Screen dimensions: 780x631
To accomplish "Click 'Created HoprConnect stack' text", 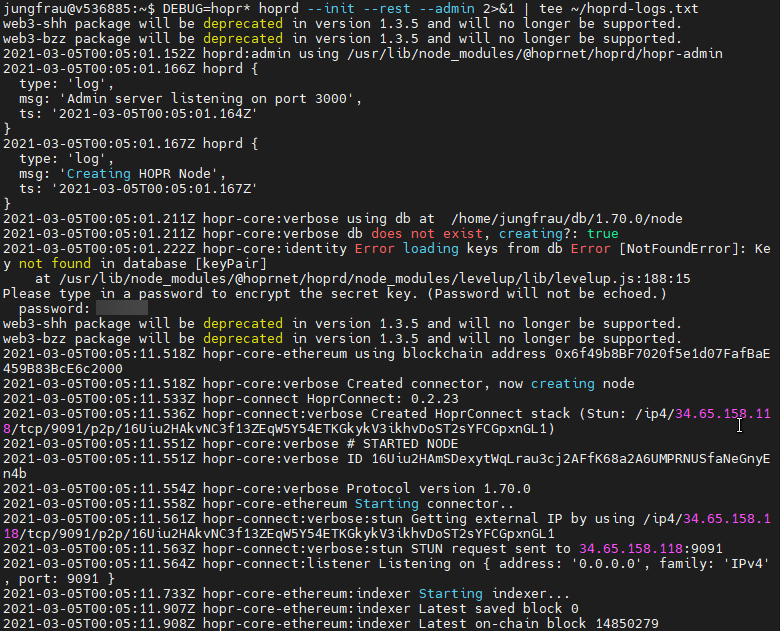I will click(471, 414).
